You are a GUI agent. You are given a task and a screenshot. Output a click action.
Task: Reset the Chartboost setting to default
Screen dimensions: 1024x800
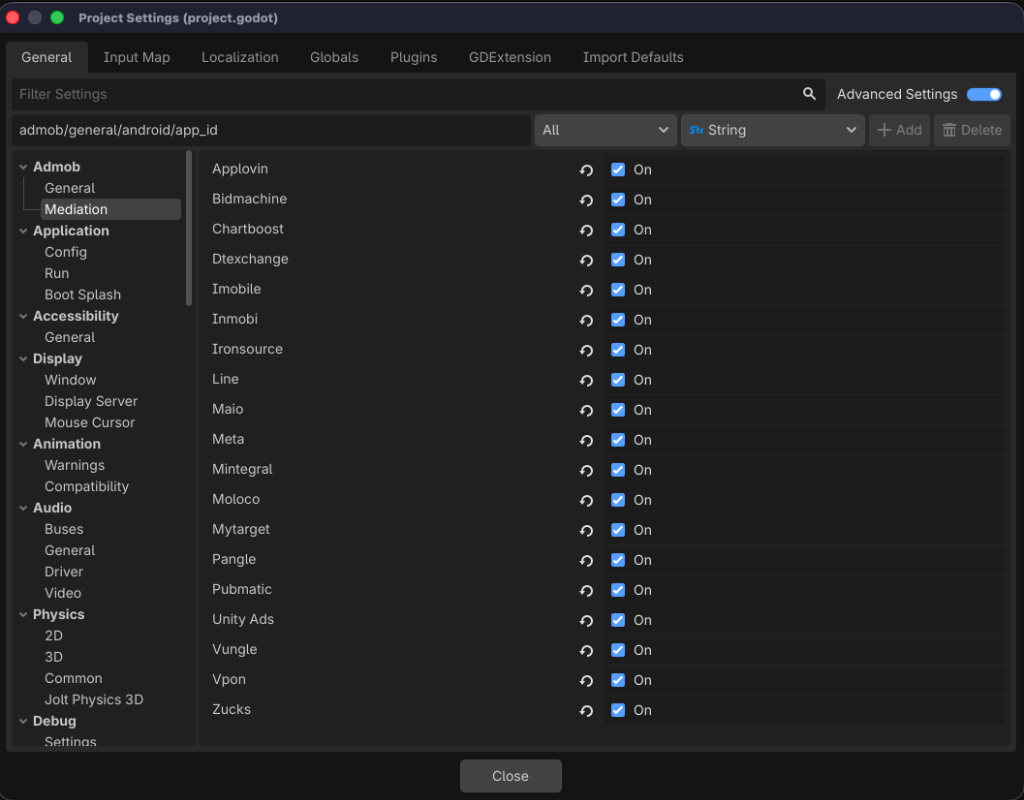click(x=586, y=231)
